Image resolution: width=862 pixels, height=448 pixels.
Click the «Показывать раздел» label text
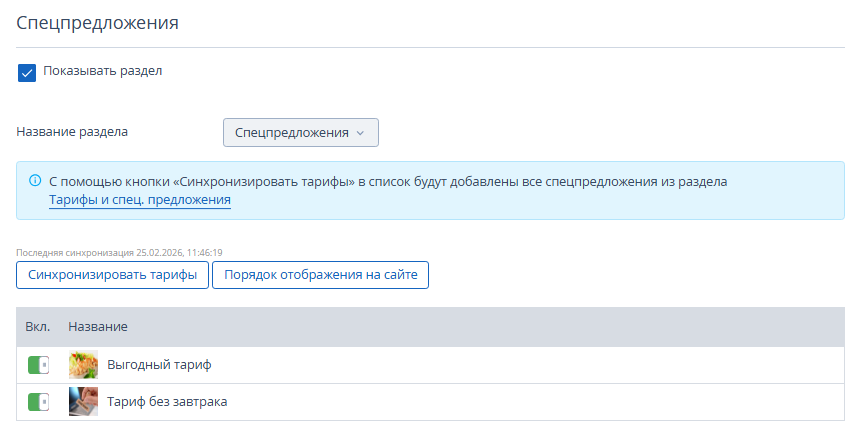coord(102,72)
